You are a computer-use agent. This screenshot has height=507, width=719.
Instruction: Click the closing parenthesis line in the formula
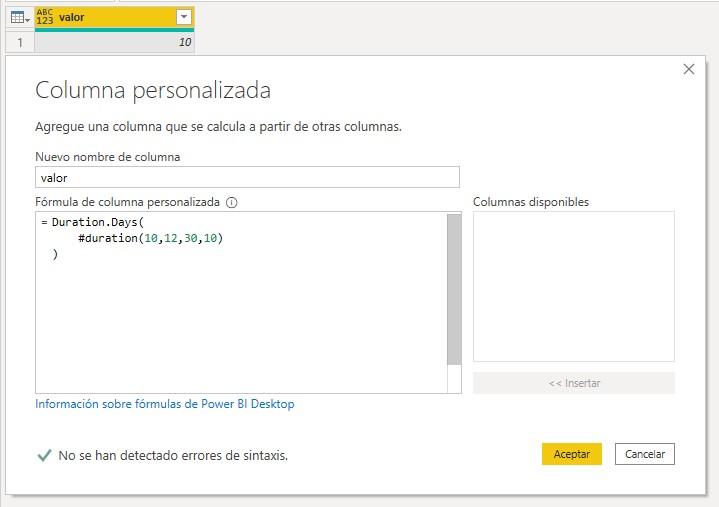(56, 255)
